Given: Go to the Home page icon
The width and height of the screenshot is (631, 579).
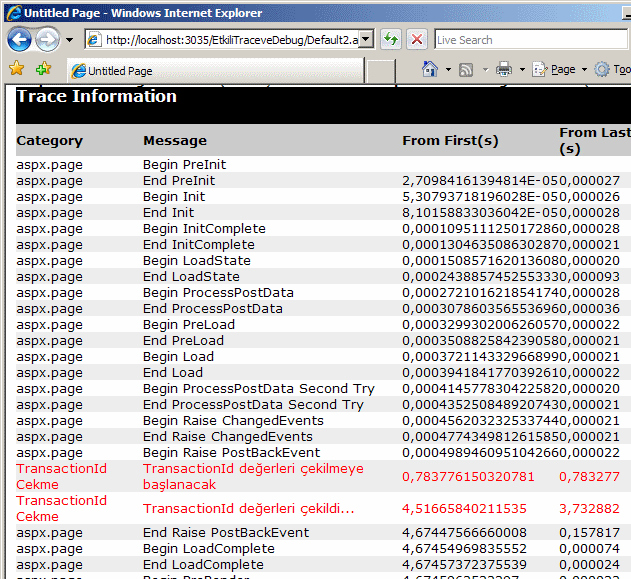Looking at the screenshot, I should pos(430,70).
